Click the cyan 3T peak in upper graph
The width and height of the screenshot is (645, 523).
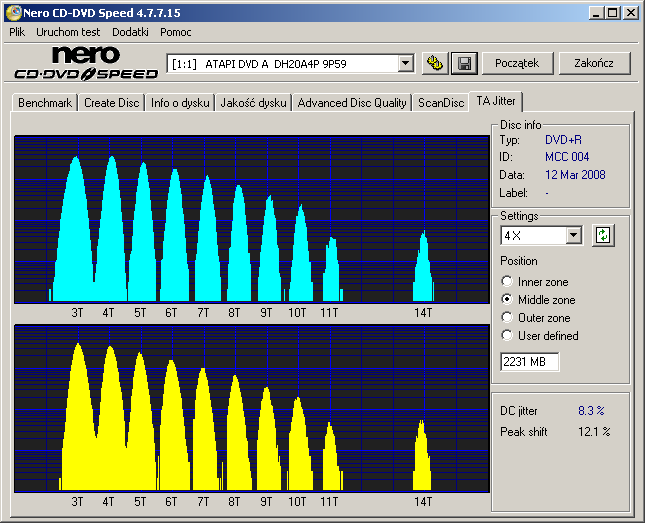point(76,230)
